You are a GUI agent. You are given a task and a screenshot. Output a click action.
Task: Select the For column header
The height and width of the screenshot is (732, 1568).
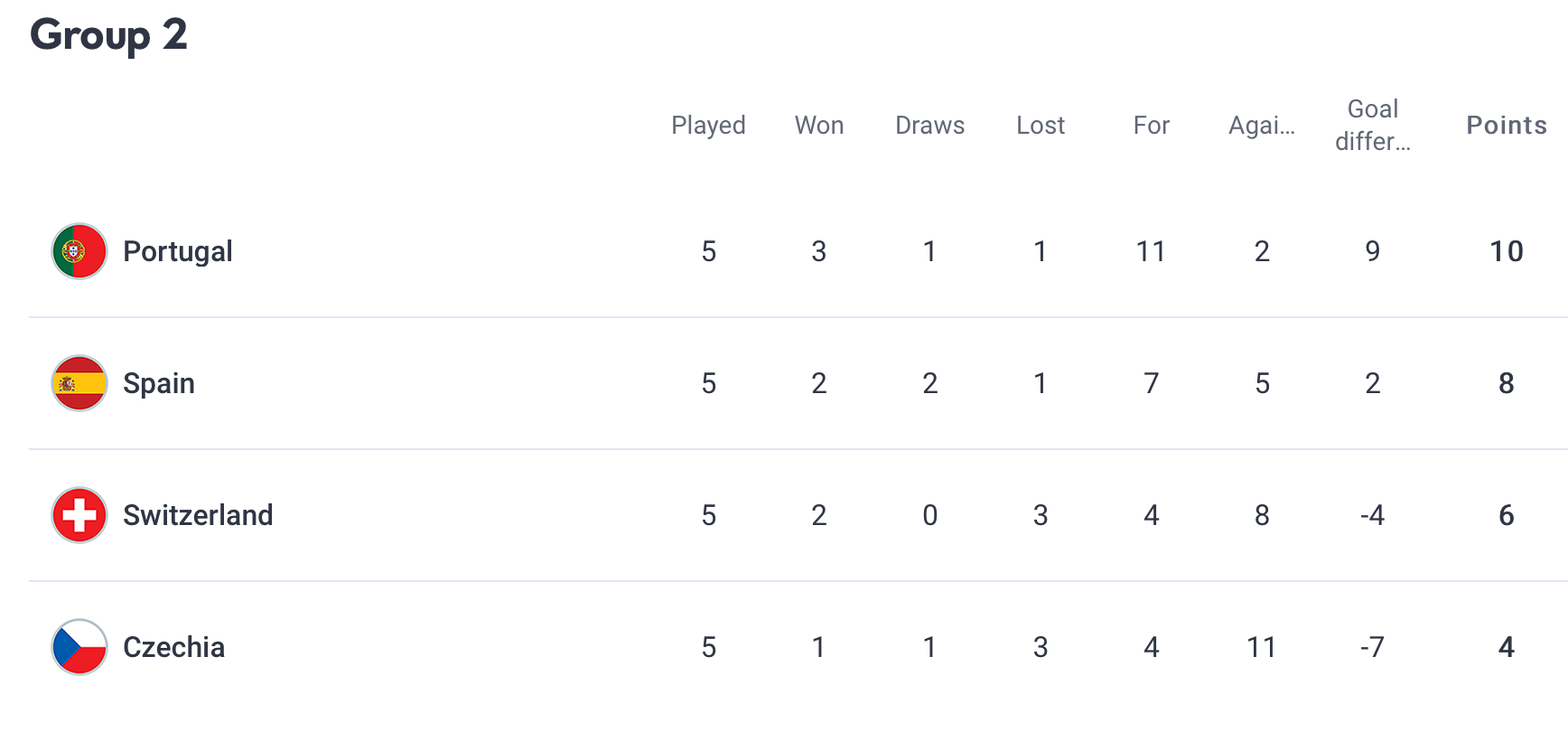click(x=1152, y=125)
